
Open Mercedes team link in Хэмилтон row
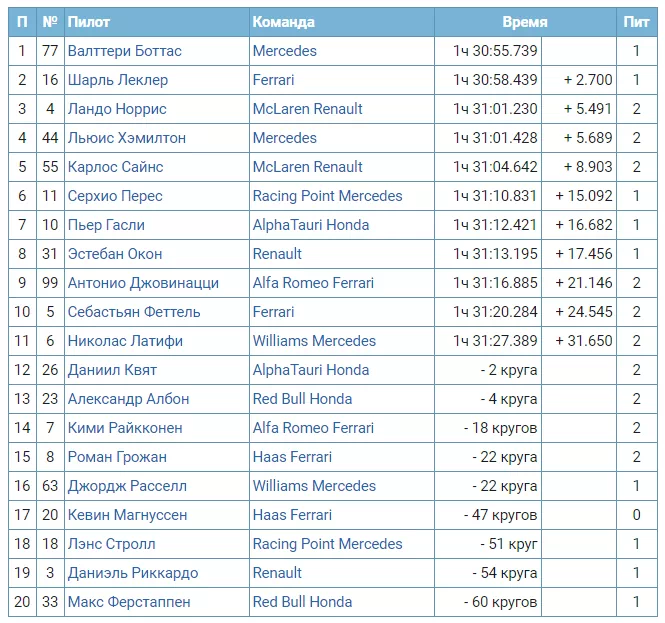pyautogui.click(x=285, y=138)
